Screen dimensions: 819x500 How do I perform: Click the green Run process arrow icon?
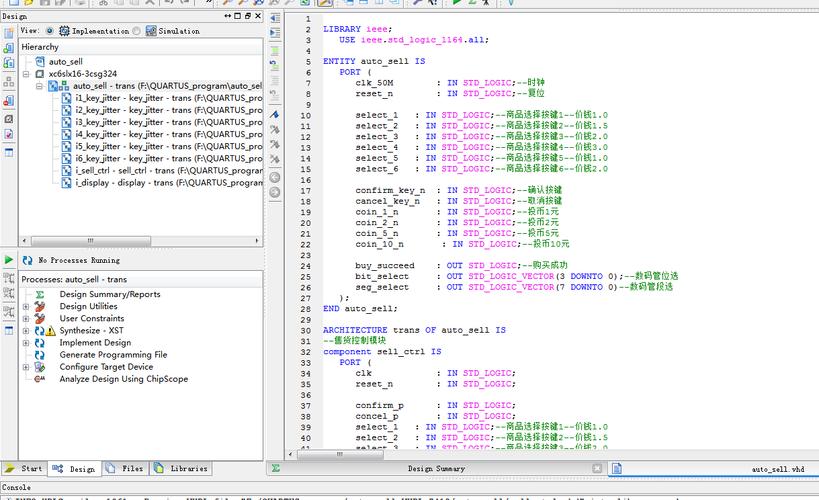[x=9, y=260]
